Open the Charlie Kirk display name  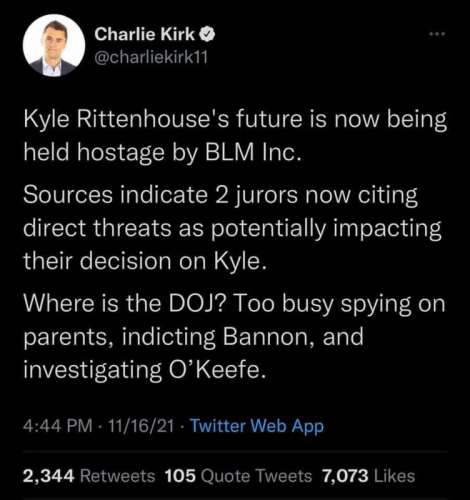click(x=144, y=34)
